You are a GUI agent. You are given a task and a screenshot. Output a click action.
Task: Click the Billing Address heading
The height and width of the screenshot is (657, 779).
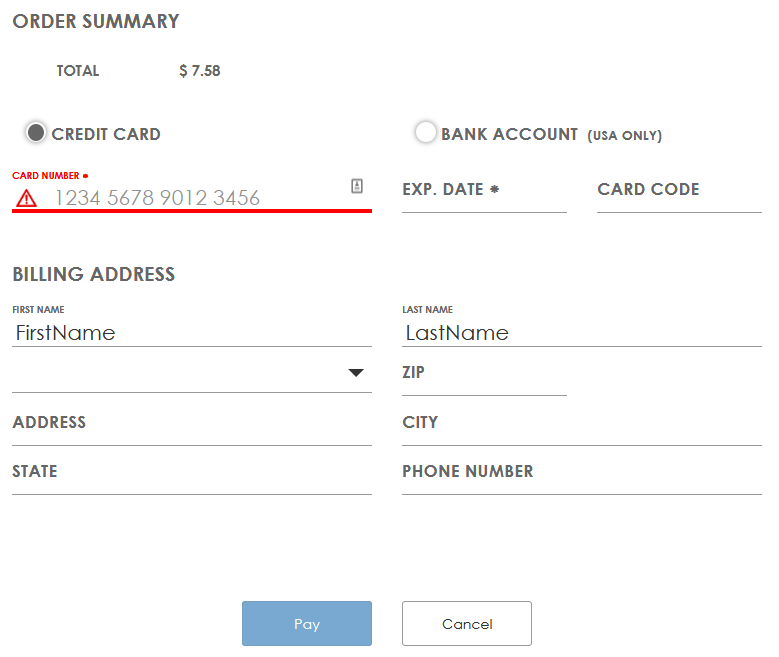point(94,274)
